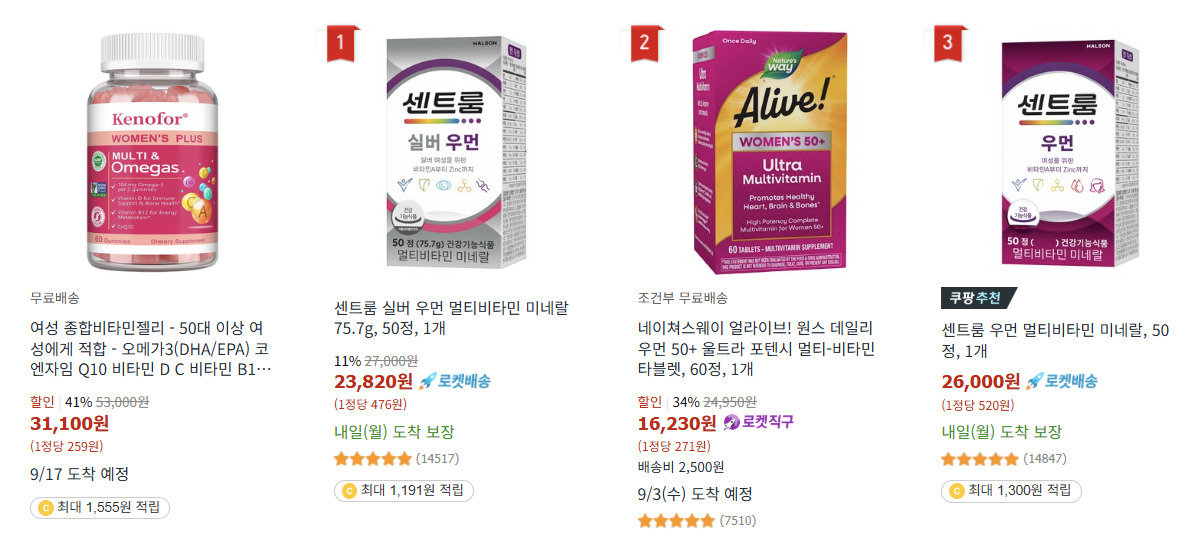Click the coin icon in 최대 1,300원 적립
The height and width of the screenshot is (537, 1191).
click(956, 491)
